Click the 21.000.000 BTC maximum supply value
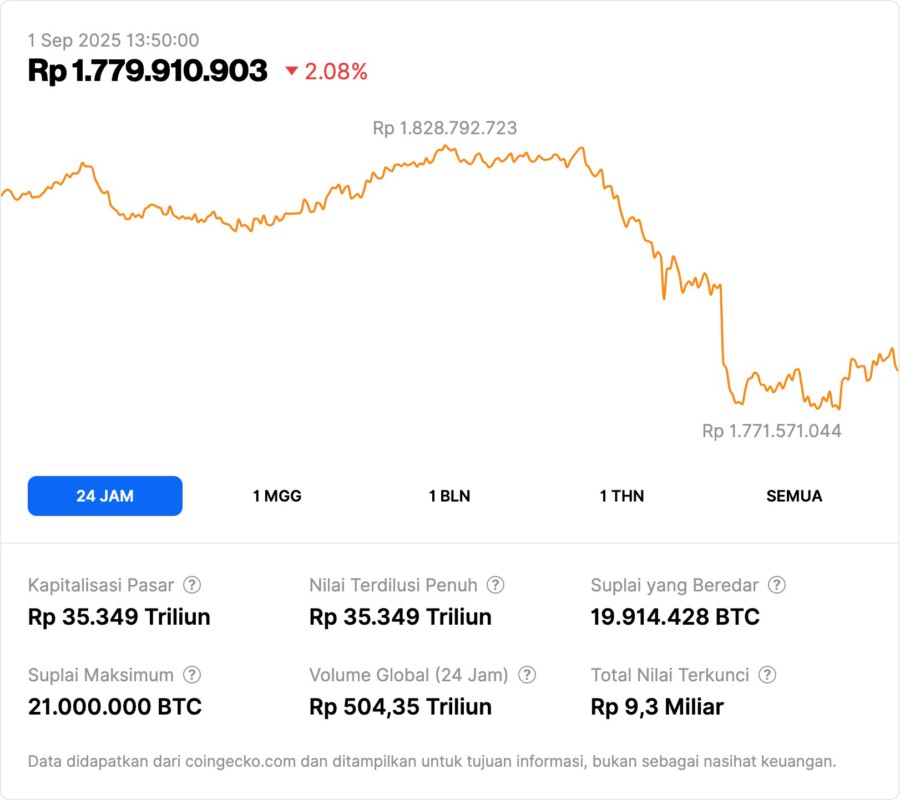The width and height of the screenshot is (900, 800). pyautogui.click(x=115, y=707)
